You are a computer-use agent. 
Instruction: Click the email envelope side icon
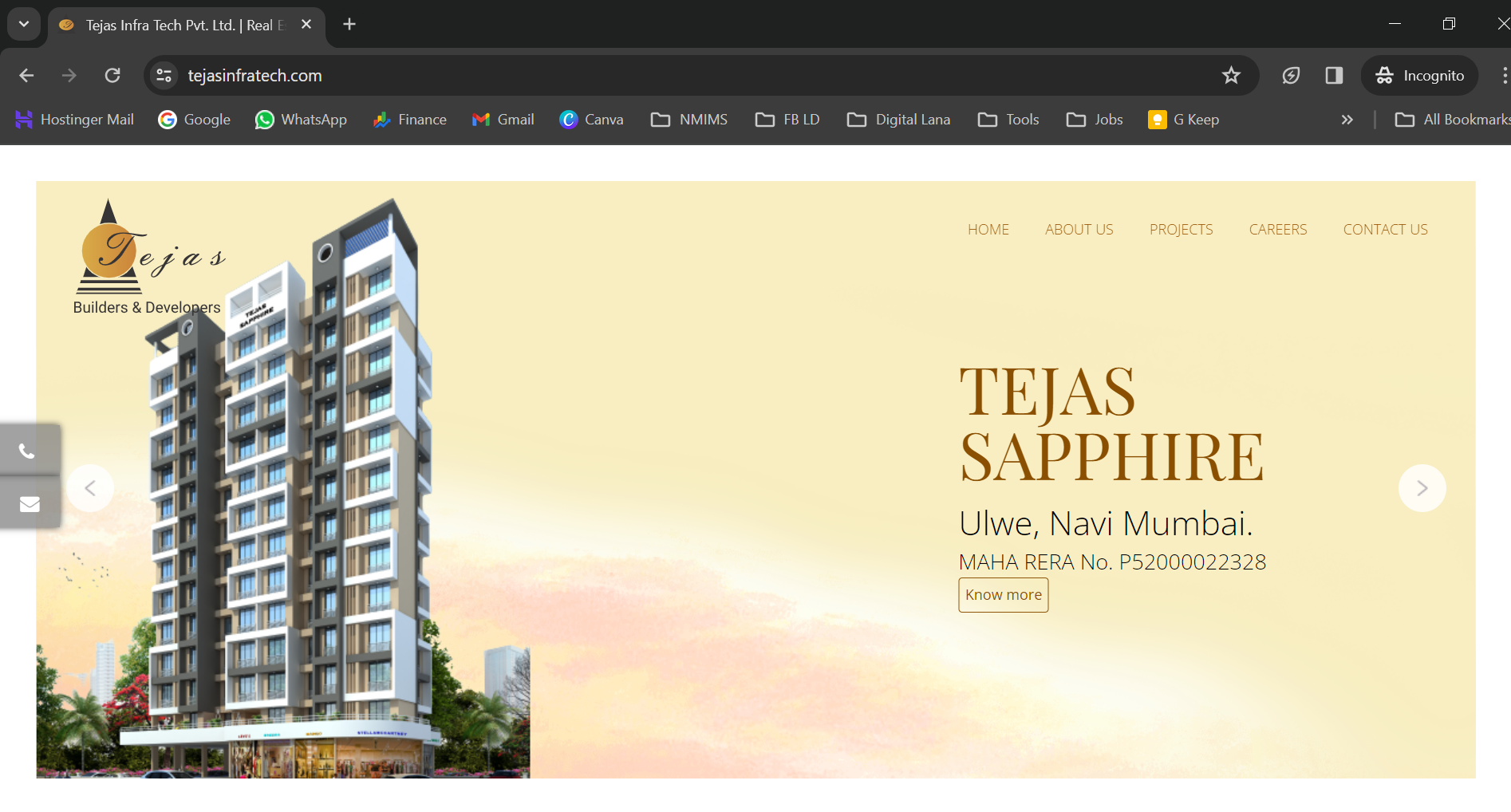click(x=30, y=504)
